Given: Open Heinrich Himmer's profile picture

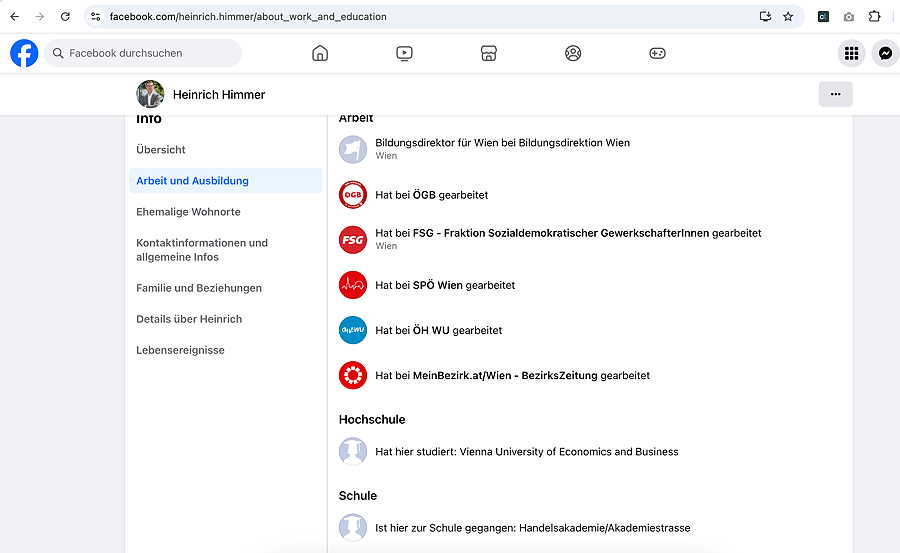Looking at the screenshot, I should click(x=150, y=94).
